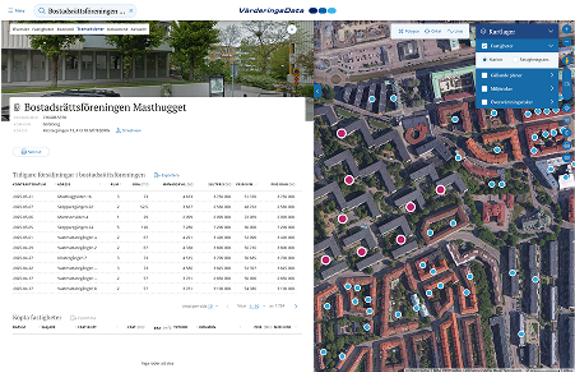Open the rows-per-page dropdown
The width and height of the screenshot is (575, 372).
213,306
